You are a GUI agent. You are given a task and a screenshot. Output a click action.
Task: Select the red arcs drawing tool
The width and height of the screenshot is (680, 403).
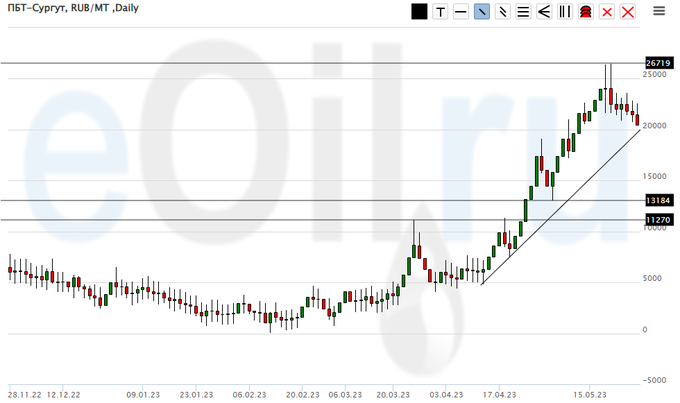585,12
